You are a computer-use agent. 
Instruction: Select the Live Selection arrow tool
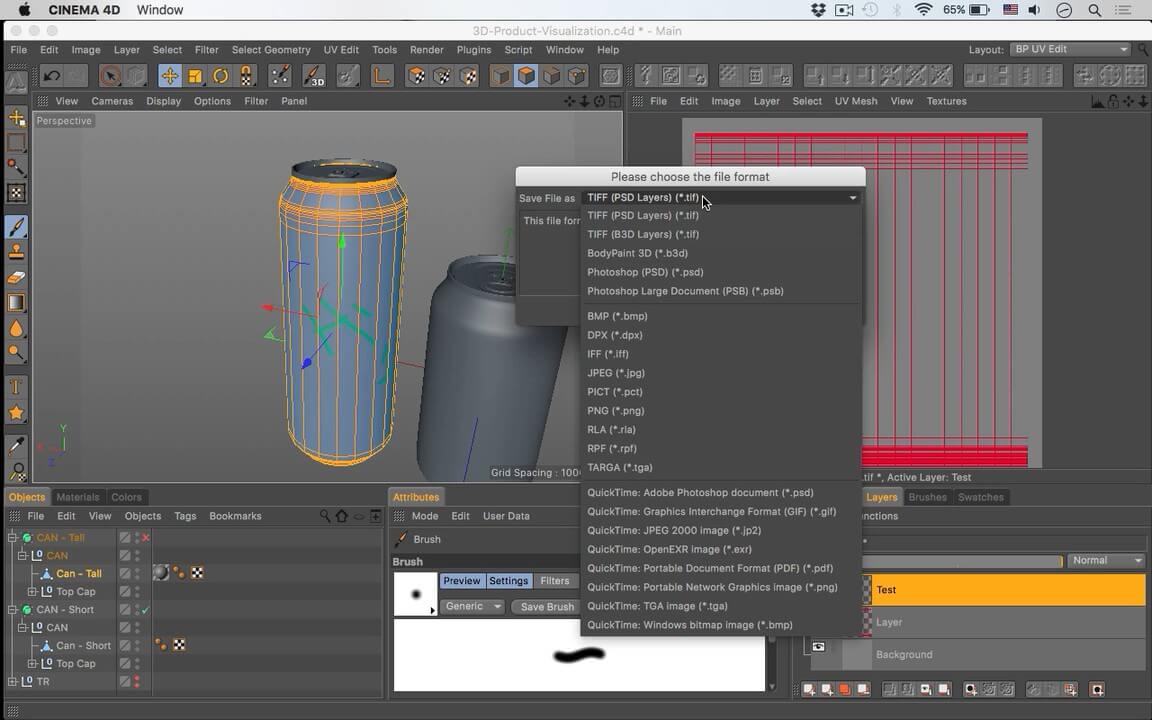[111, 76]
